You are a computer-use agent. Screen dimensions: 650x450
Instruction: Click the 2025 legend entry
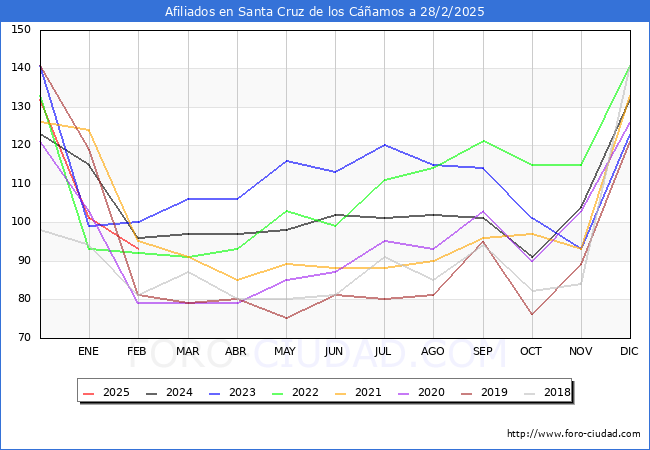pos(107,392)
